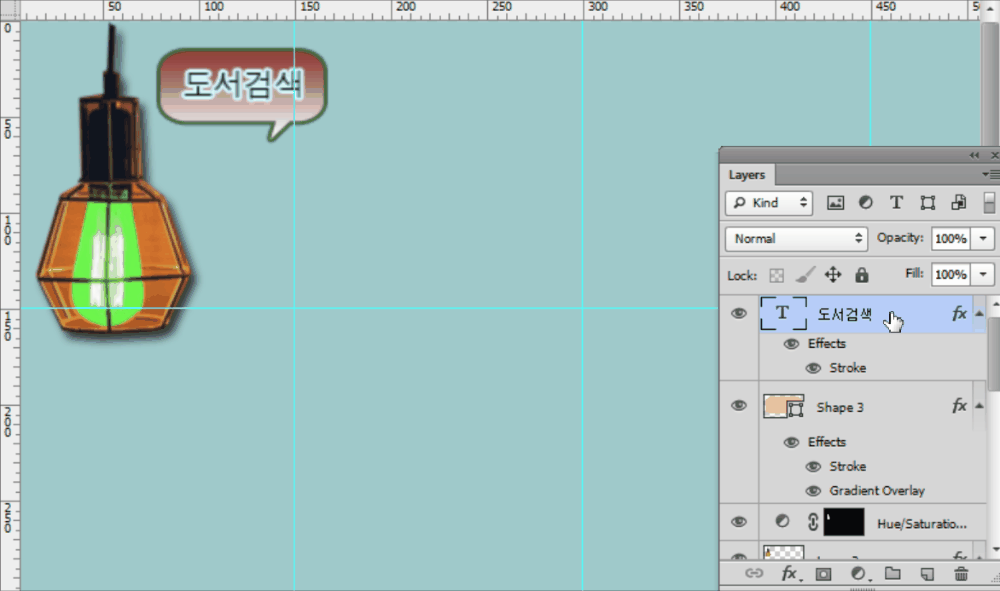Click the fx icon on 도서검색 layer
Screen dimensions: 1000x591
pyautogui.click(x=959, y=313)
